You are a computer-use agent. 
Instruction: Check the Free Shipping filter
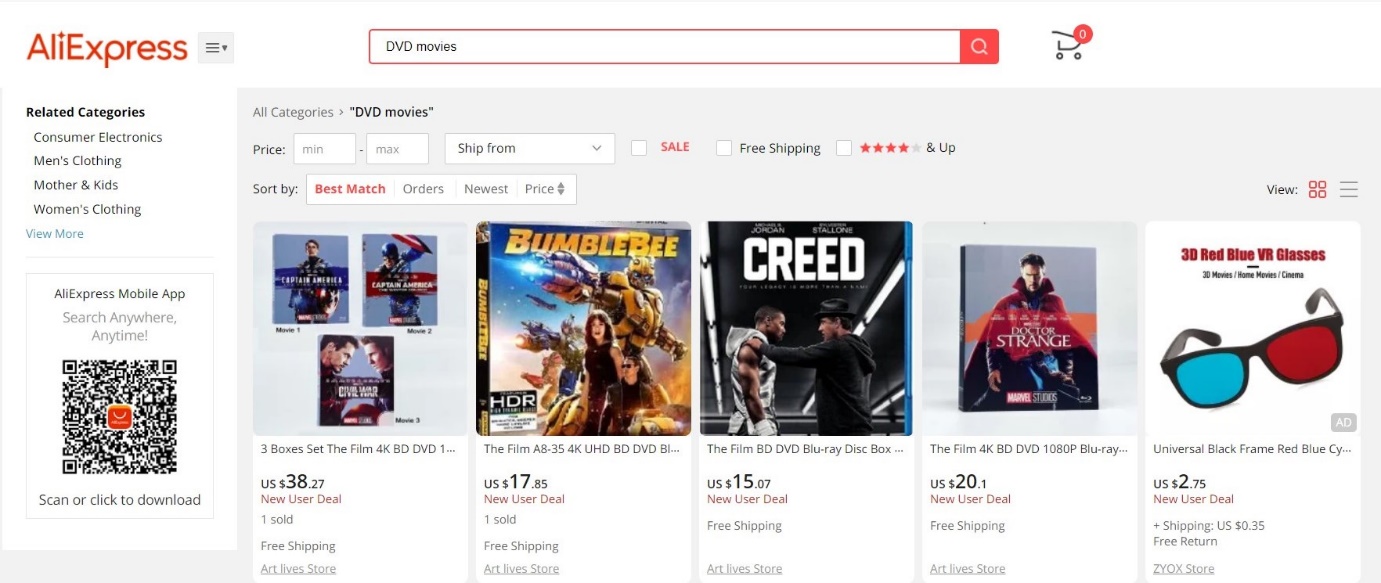pyautogui.click(x=724, y=148)
